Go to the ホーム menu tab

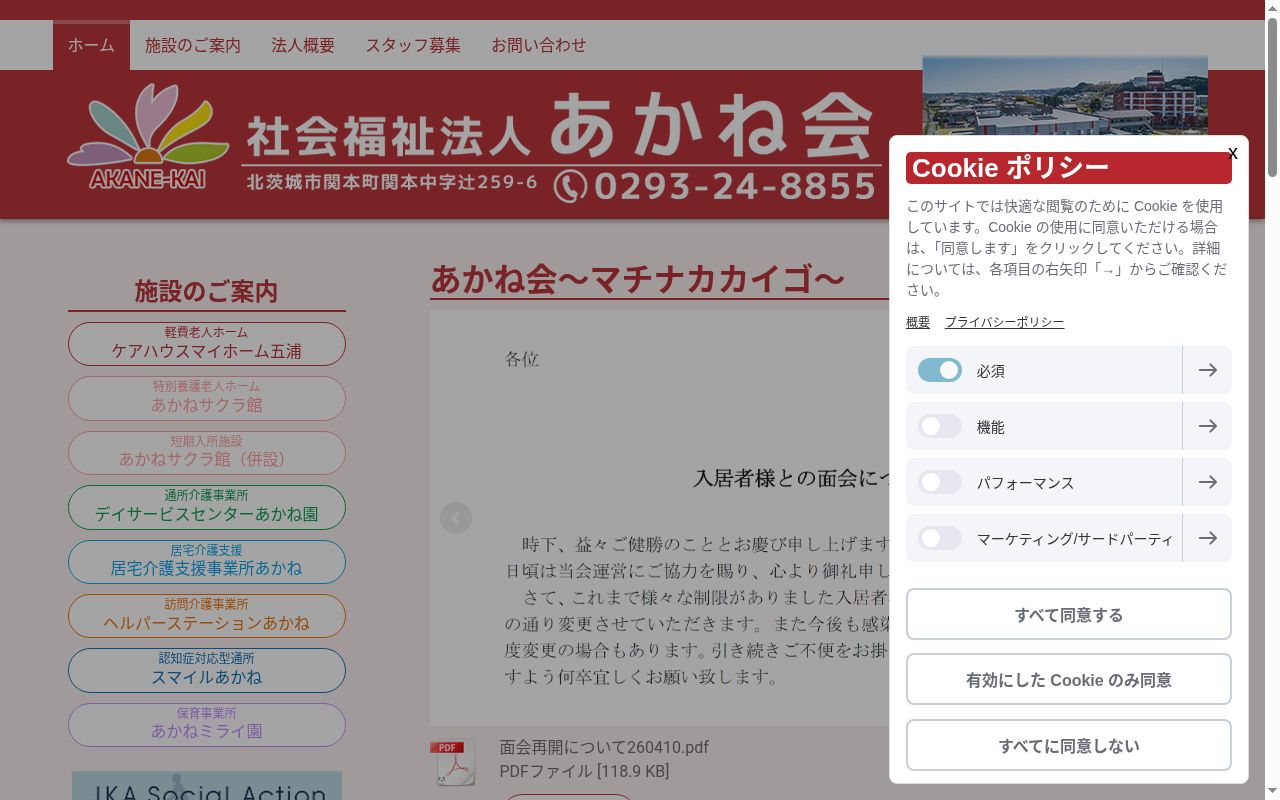(91, 45)
